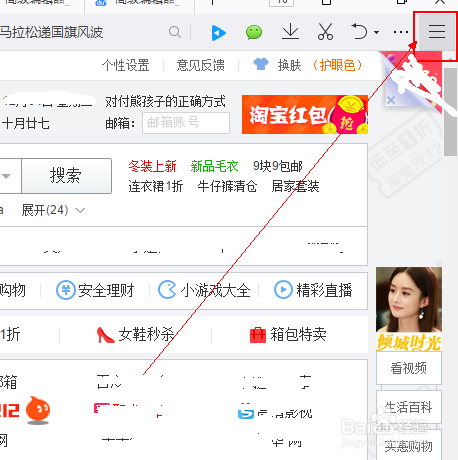Screen dimensions: 458x460
Task: Click the 实惠购物 sidebar button
Action: click(409, 445)
